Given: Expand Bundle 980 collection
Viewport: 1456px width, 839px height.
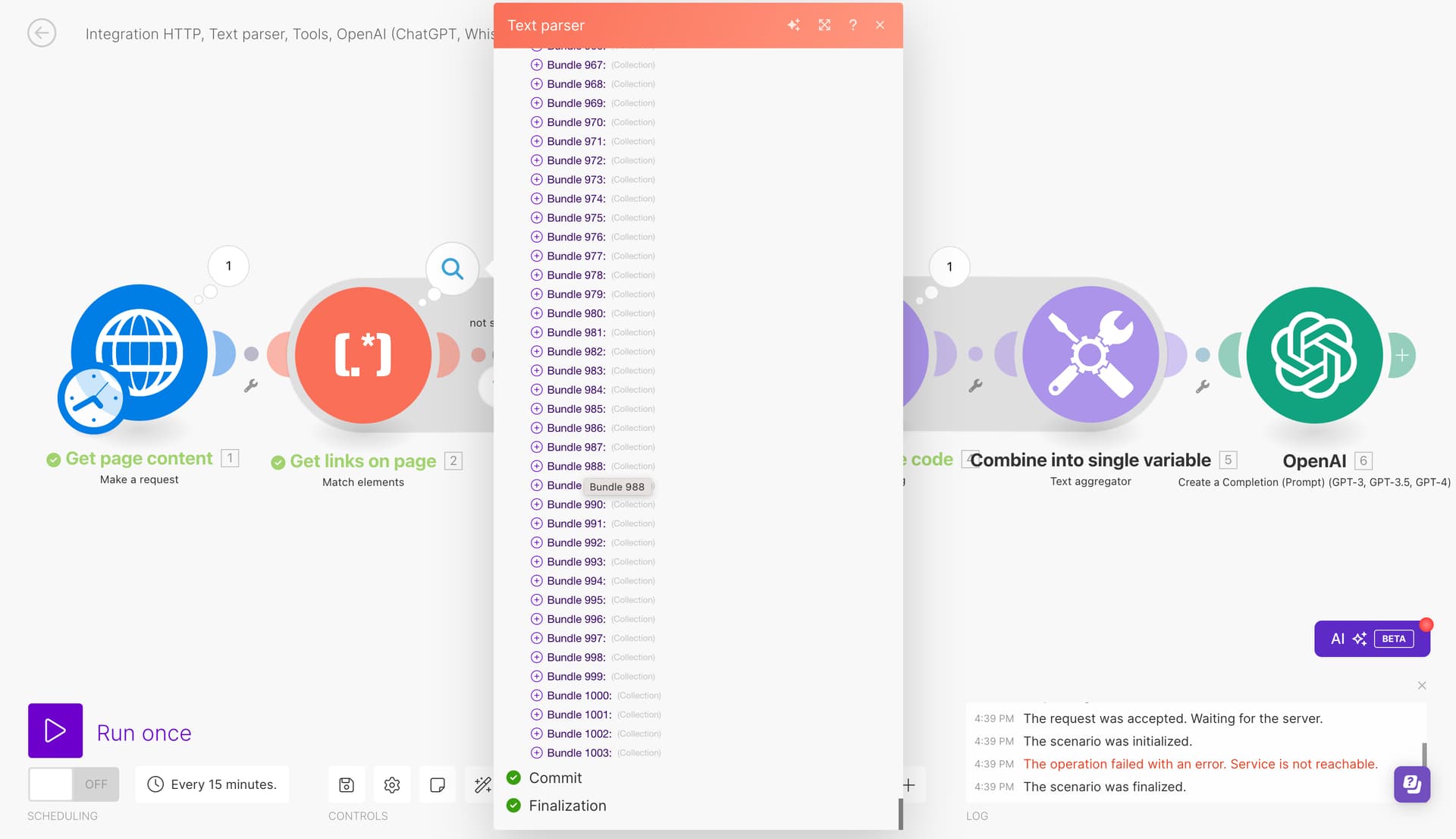Looking at the screenshot, I should pyautogui.click(x=537, y=313).
